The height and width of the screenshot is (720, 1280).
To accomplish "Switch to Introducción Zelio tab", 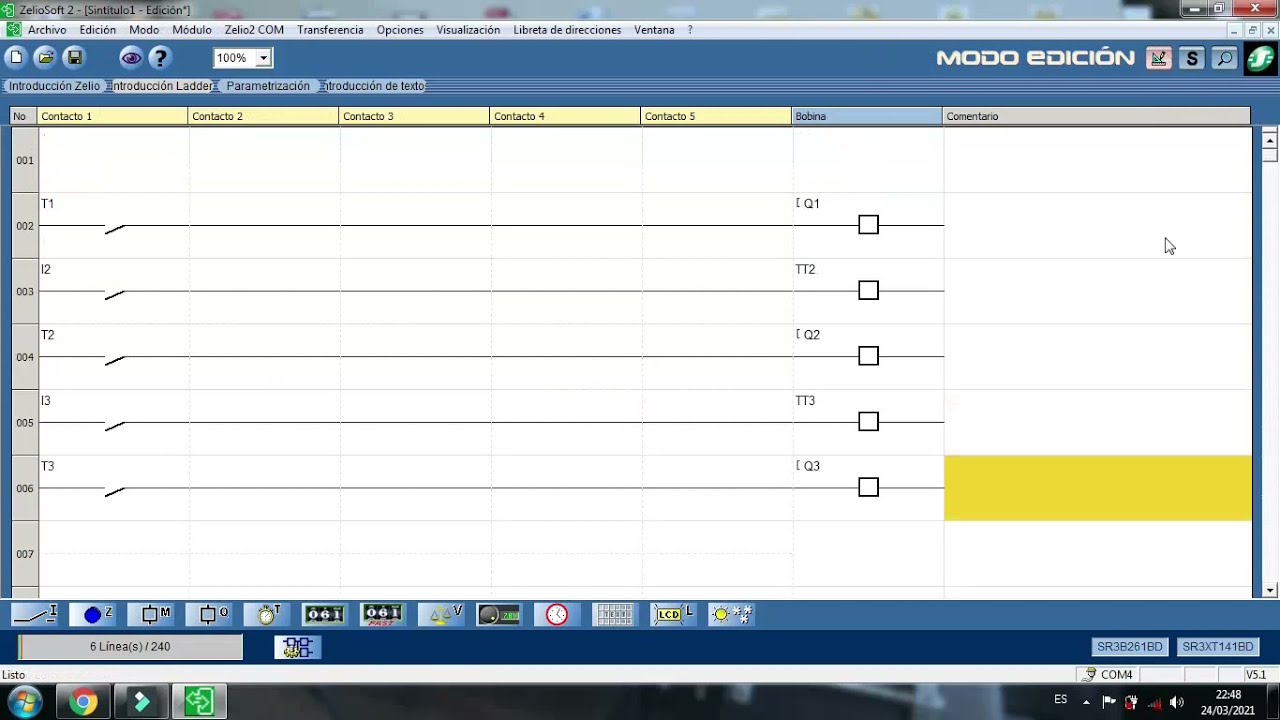I will 54,86.
